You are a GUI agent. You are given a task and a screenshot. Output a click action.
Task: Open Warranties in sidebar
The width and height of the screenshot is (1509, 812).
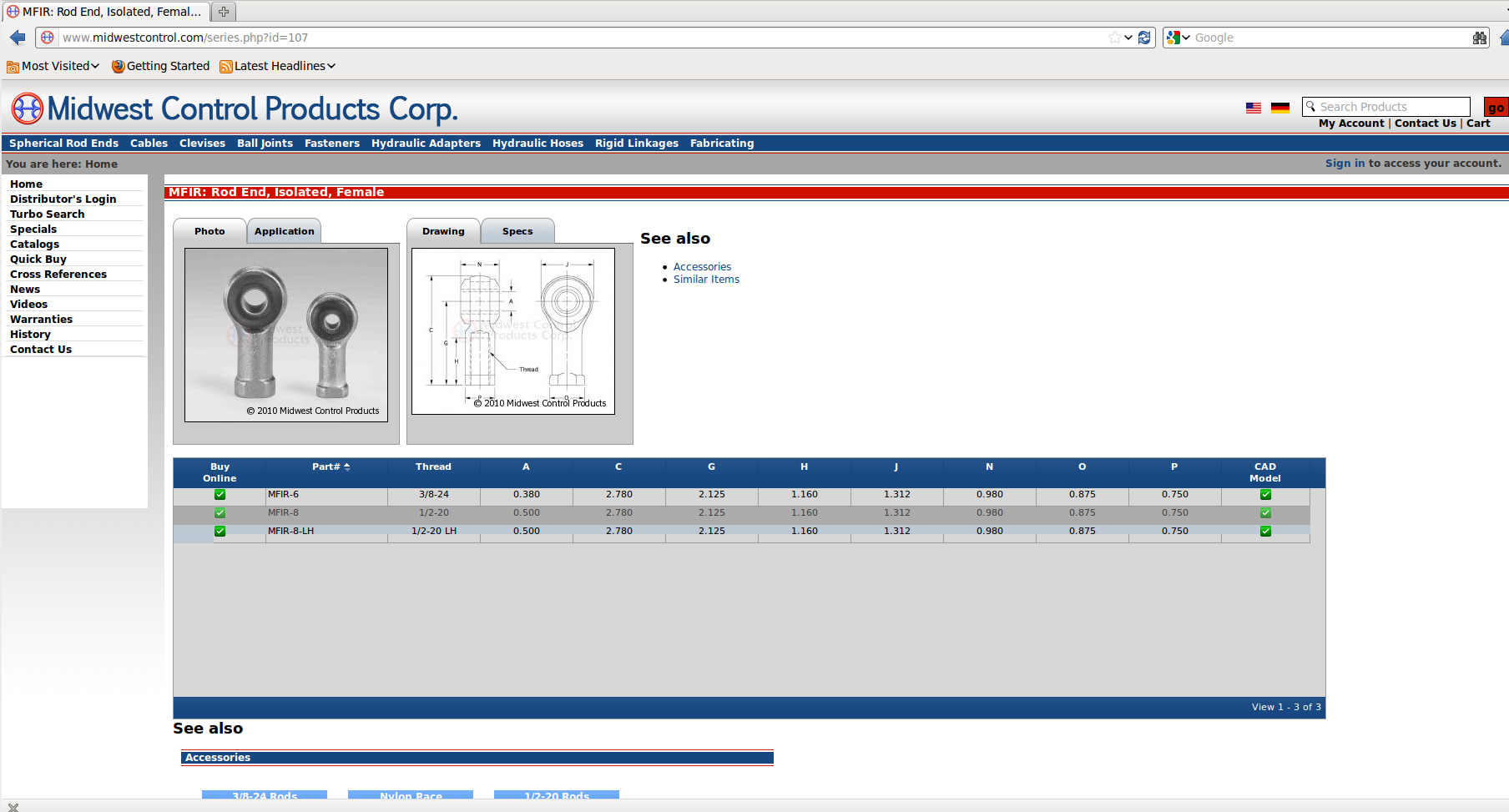pyautogui.click(x=42, y=320)
